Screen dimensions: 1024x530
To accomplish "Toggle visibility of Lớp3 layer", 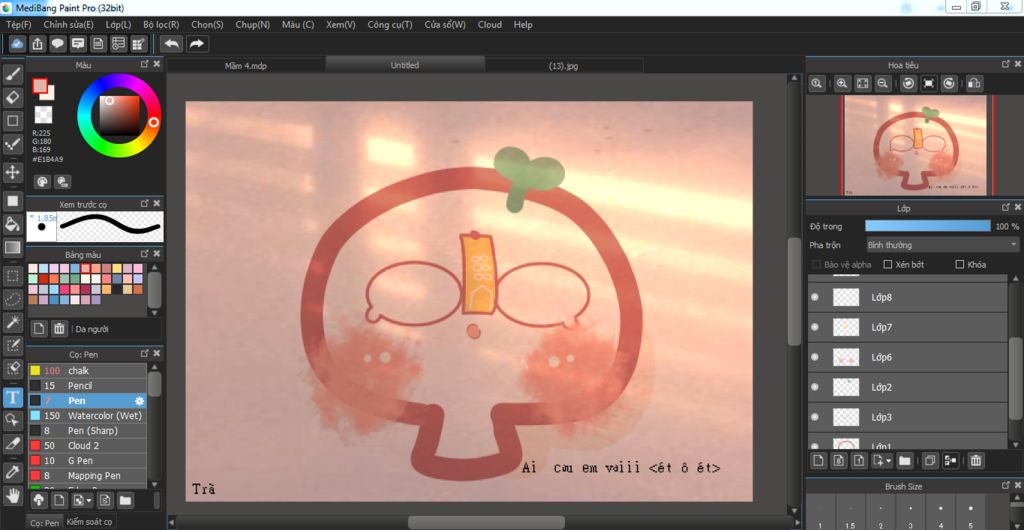I will pyautogui.click(x=814, y=417).
